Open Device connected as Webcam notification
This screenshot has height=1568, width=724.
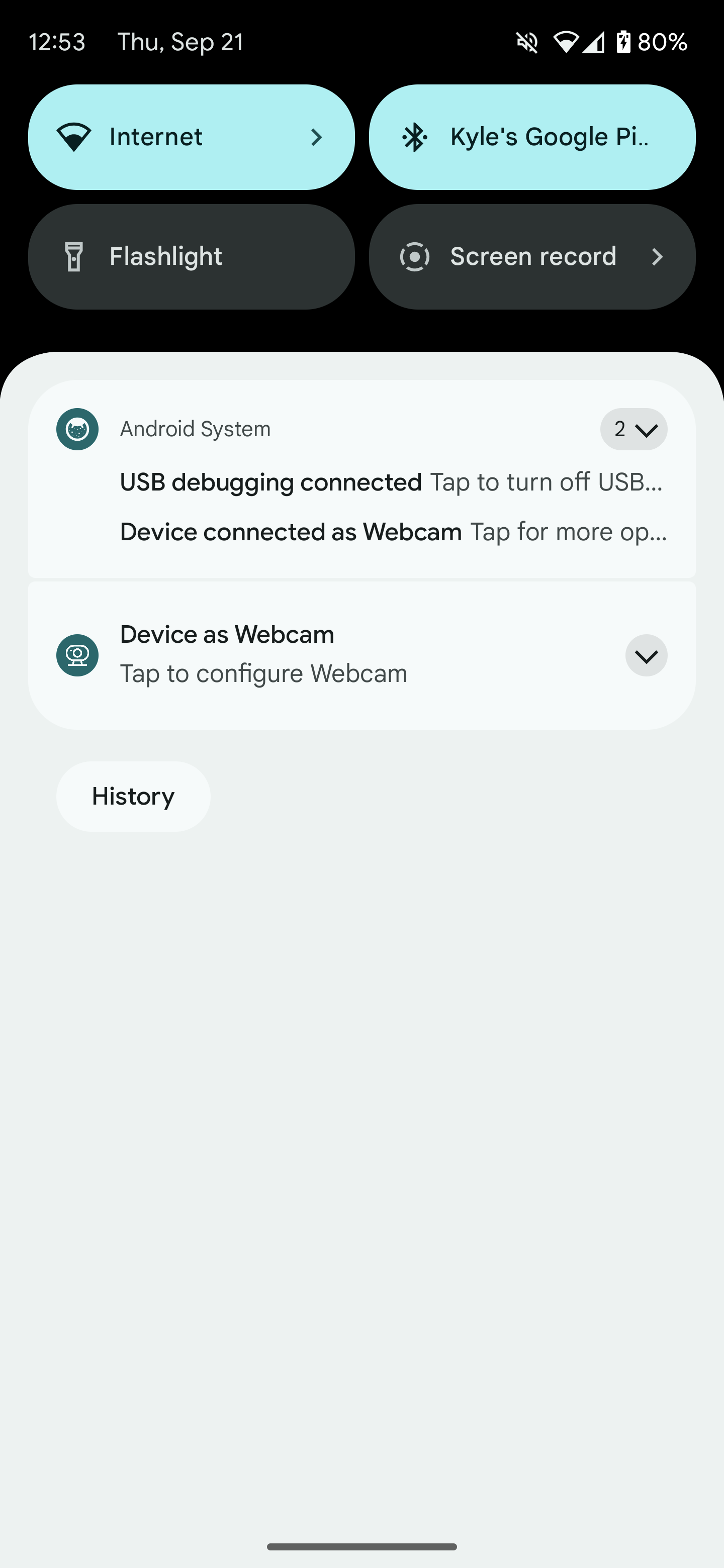(x=393, y=532)
